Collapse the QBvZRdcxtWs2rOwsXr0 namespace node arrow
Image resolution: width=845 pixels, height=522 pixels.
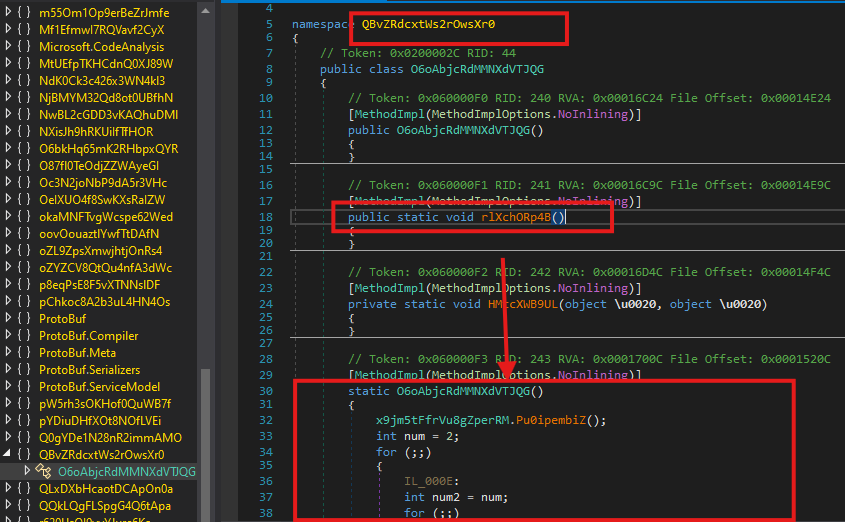[x=7, y=454]
